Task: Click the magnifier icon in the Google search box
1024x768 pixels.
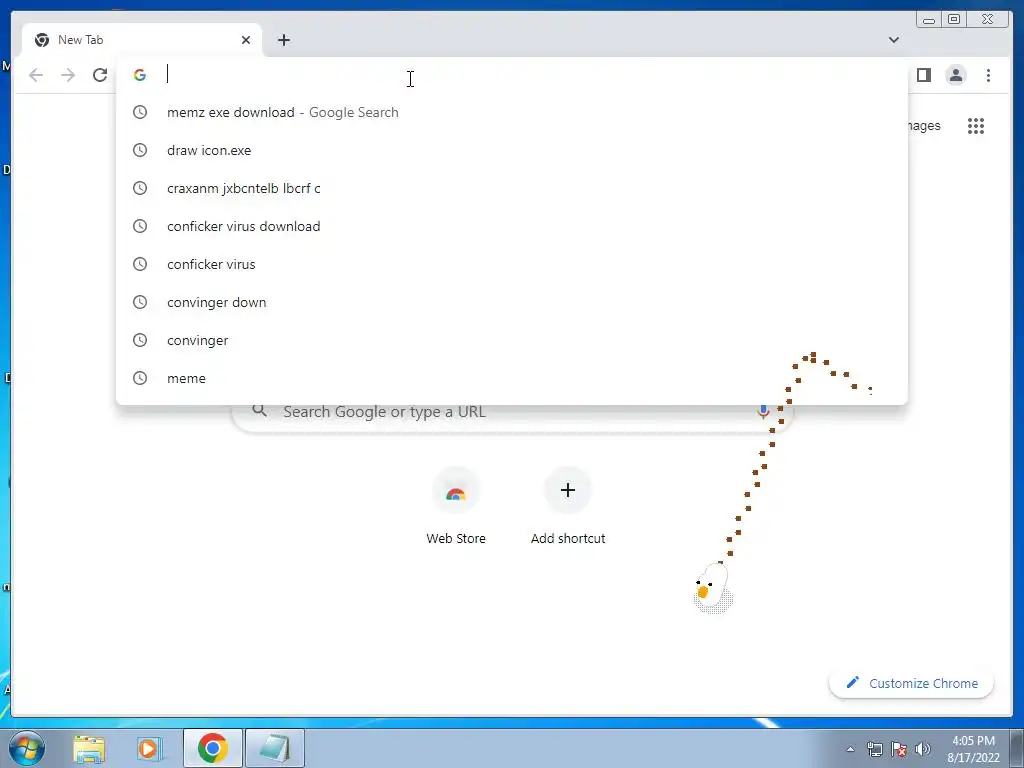Action: point(260,411)
